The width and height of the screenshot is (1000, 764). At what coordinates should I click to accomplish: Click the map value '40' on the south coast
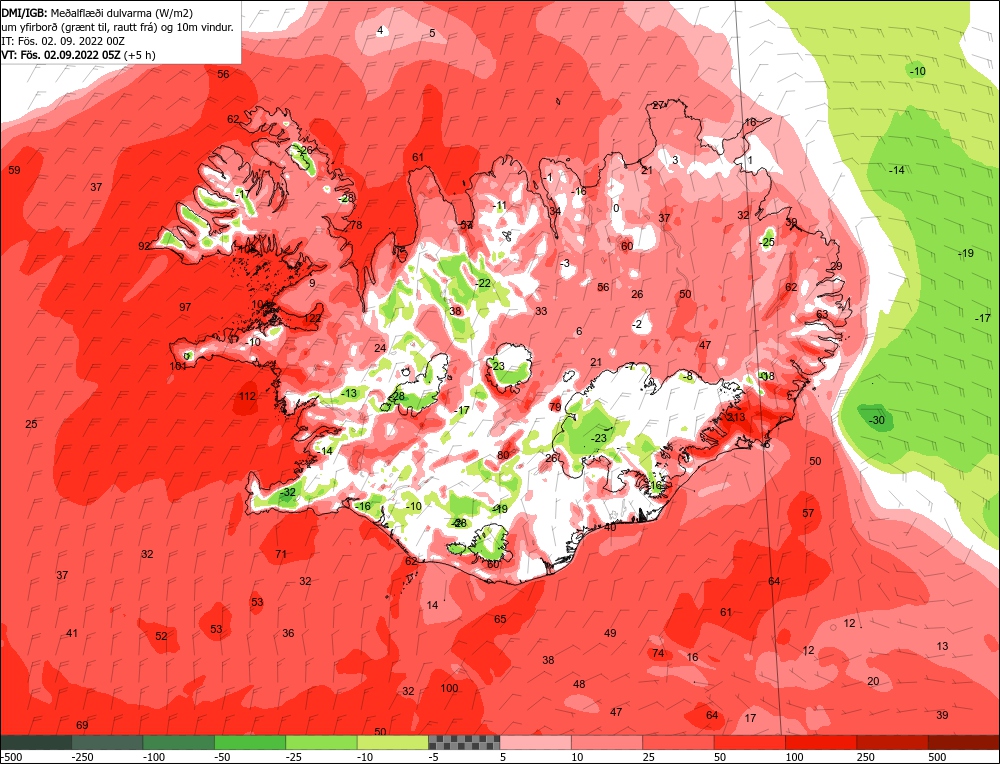click(610, 527)
